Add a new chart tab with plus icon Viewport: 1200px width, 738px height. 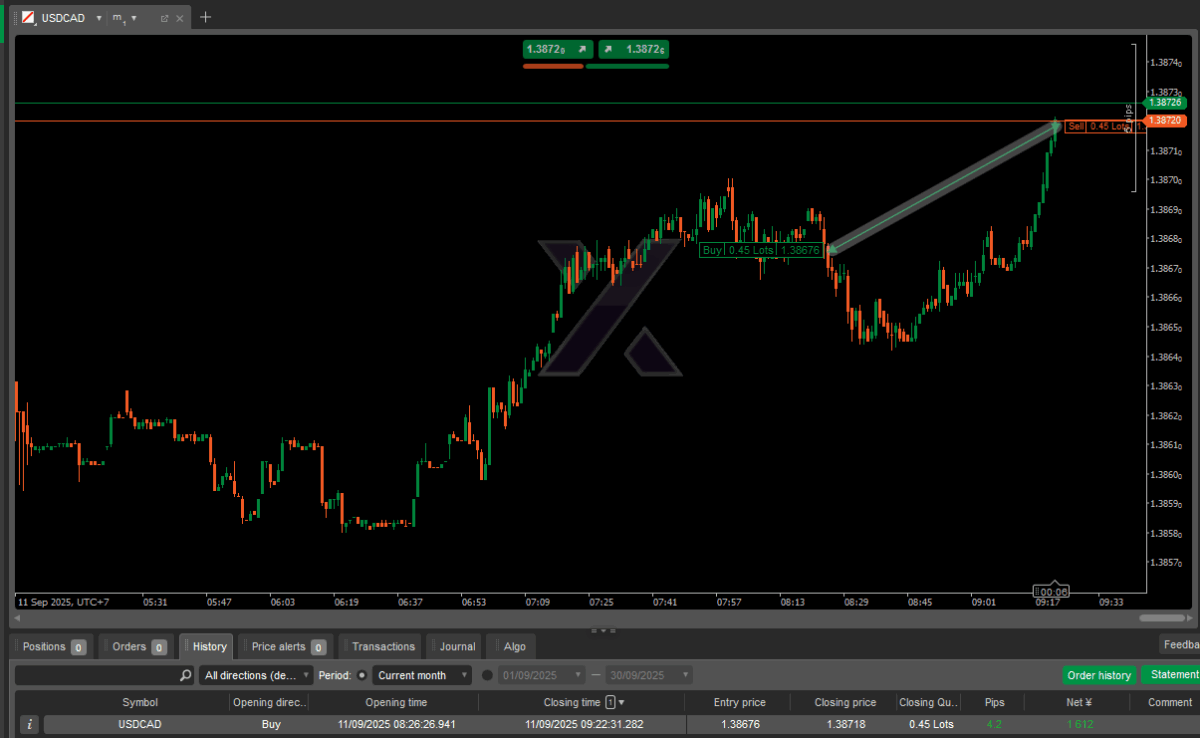pyautogui.click(x=205, y=17)
